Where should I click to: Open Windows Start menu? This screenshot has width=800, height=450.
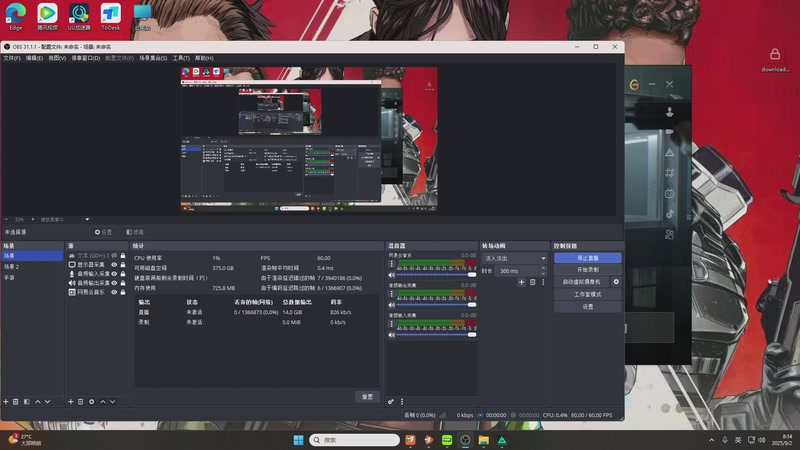298,440
